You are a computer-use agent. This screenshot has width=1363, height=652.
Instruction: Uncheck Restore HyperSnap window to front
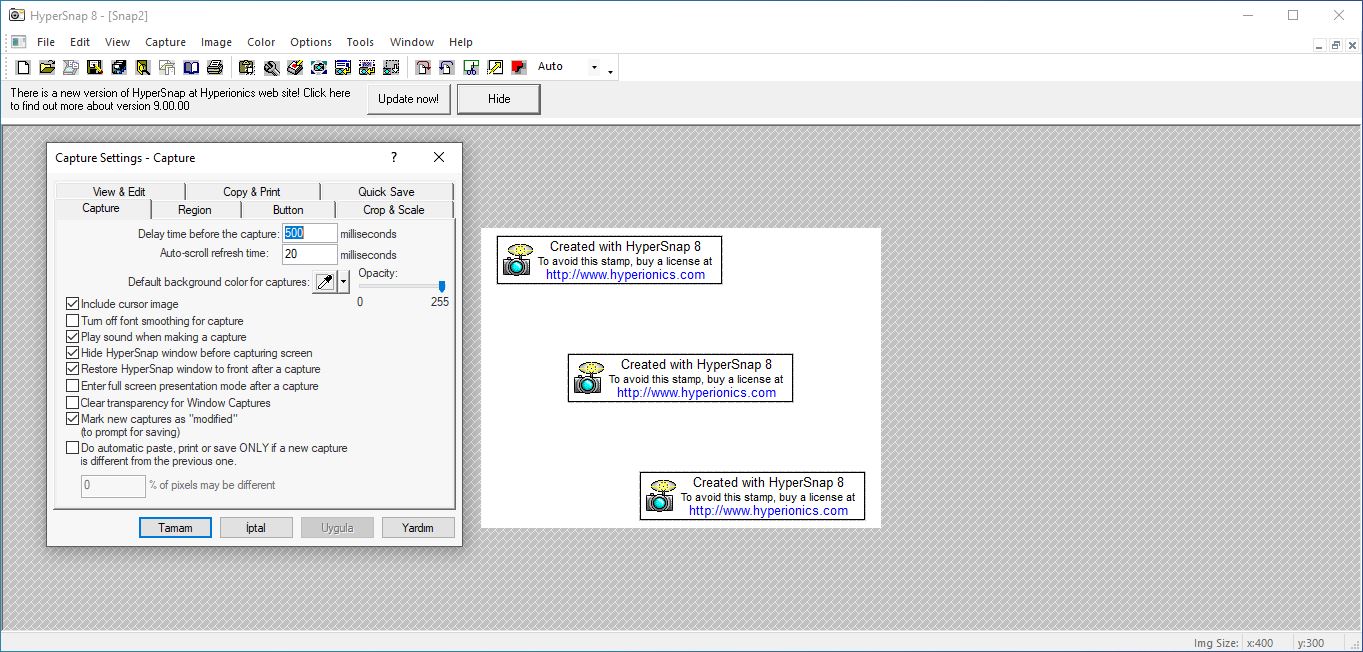pyautogui.click(x=72, y=369)
